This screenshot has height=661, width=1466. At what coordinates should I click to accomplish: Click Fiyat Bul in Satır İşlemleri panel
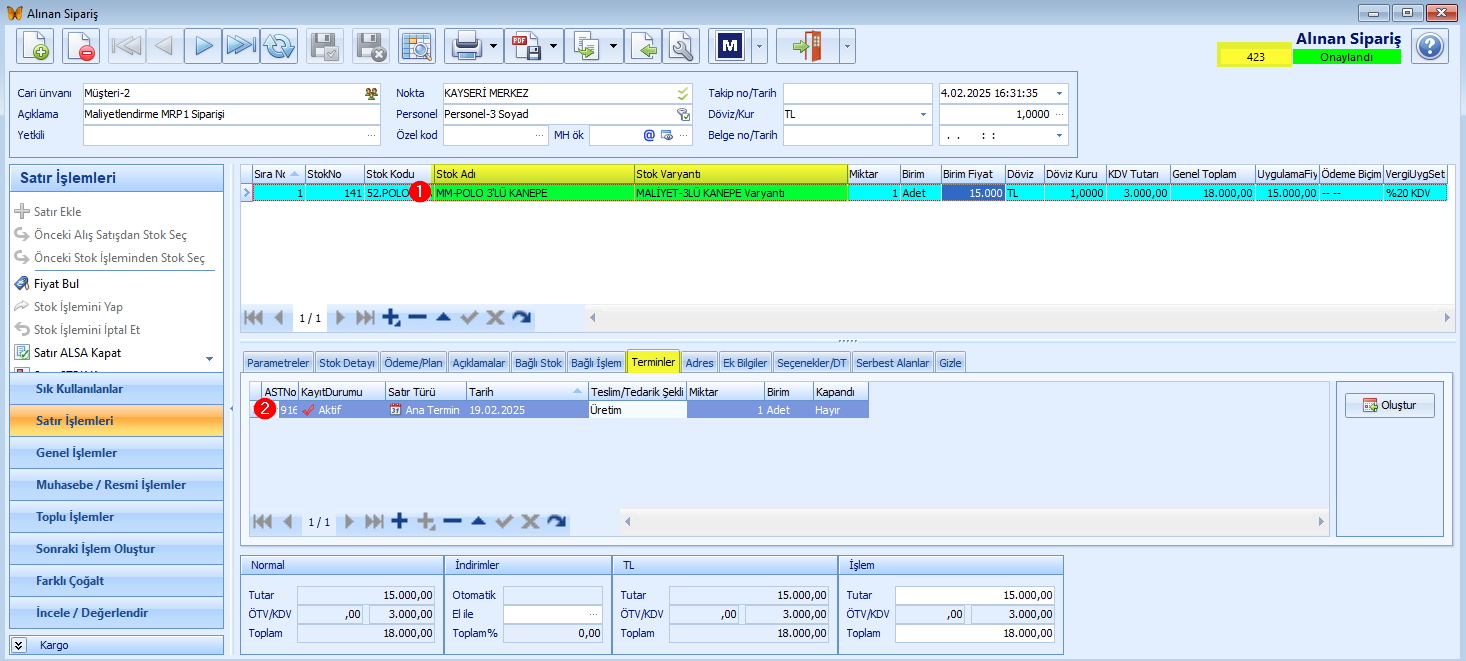pyautogui.click(x=56, y=284)
